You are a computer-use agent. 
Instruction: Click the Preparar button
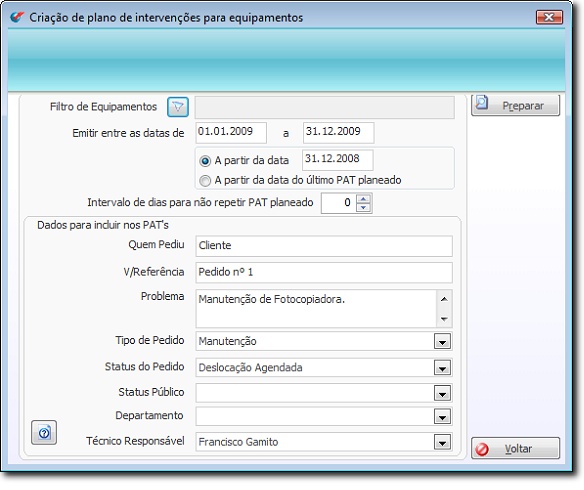[515, 105]
